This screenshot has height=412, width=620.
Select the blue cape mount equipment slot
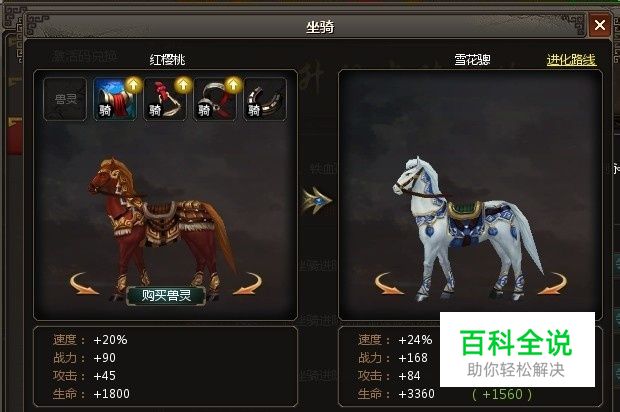click(115, 99)
